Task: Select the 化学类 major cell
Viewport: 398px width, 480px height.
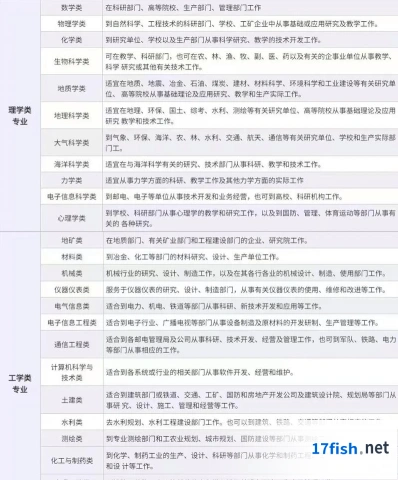Action: pyautogui.click(x=72, y=40)
